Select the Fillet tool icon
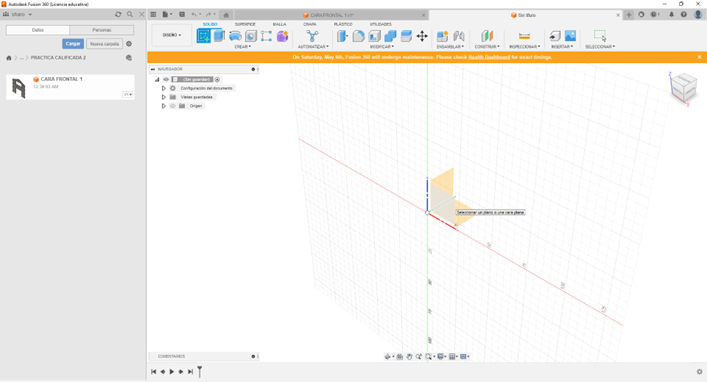The width and height of the screenshot is (707, 382). 358,36
